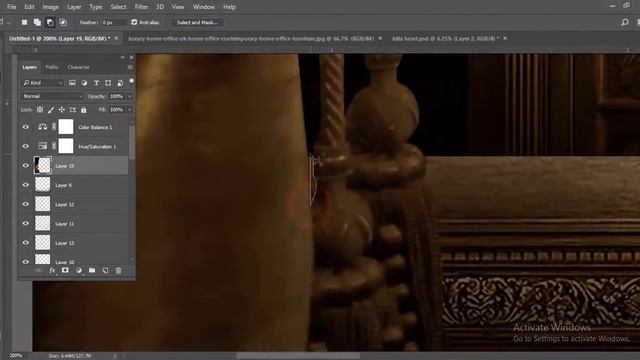Switch to the luxury-home-office jpg document tab
This screenshot has height=360, width=640.
pos(251,38)
